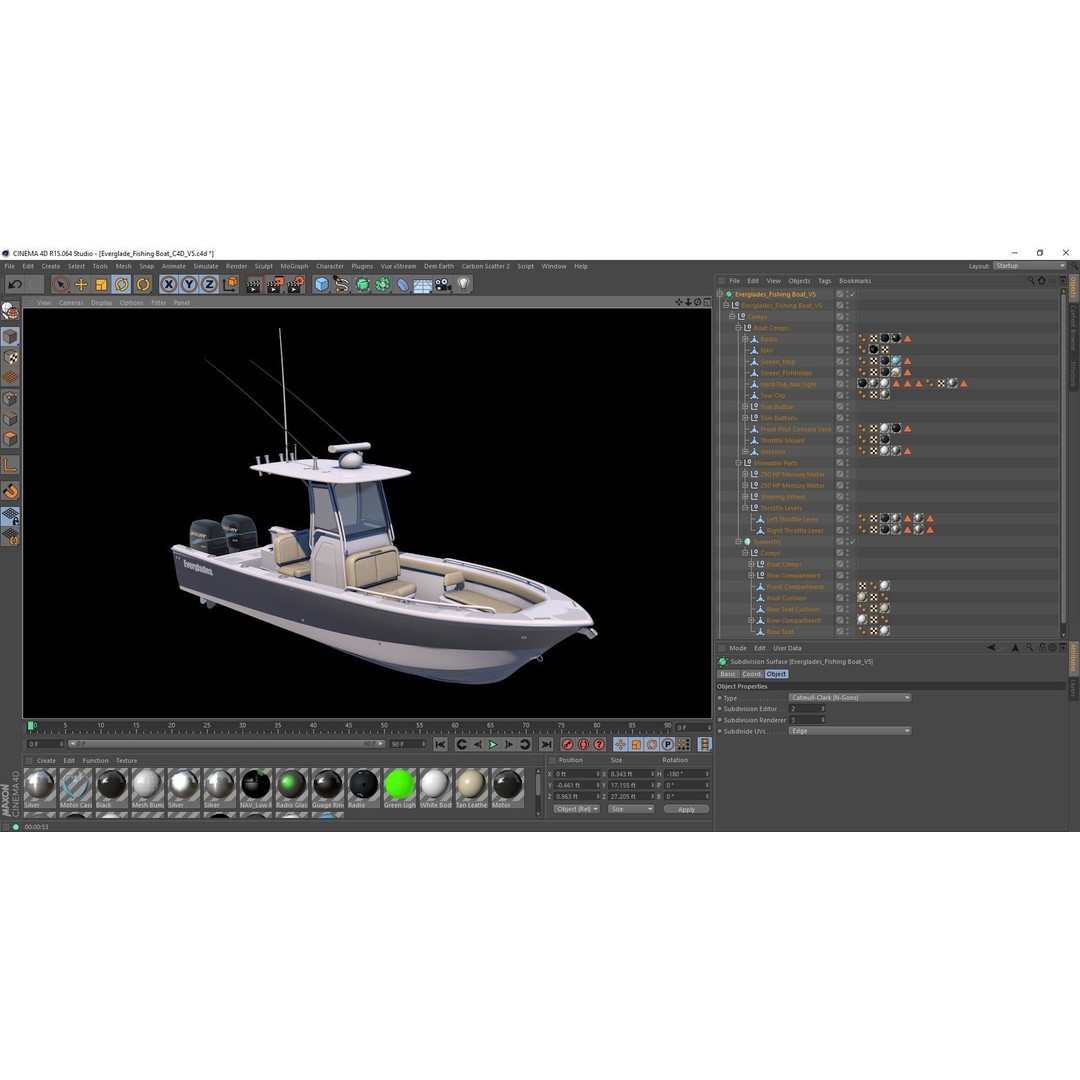The image size is (1080, 1080).
Task: Switch to the Coord. attributes tab
Action: coord(751,674)
